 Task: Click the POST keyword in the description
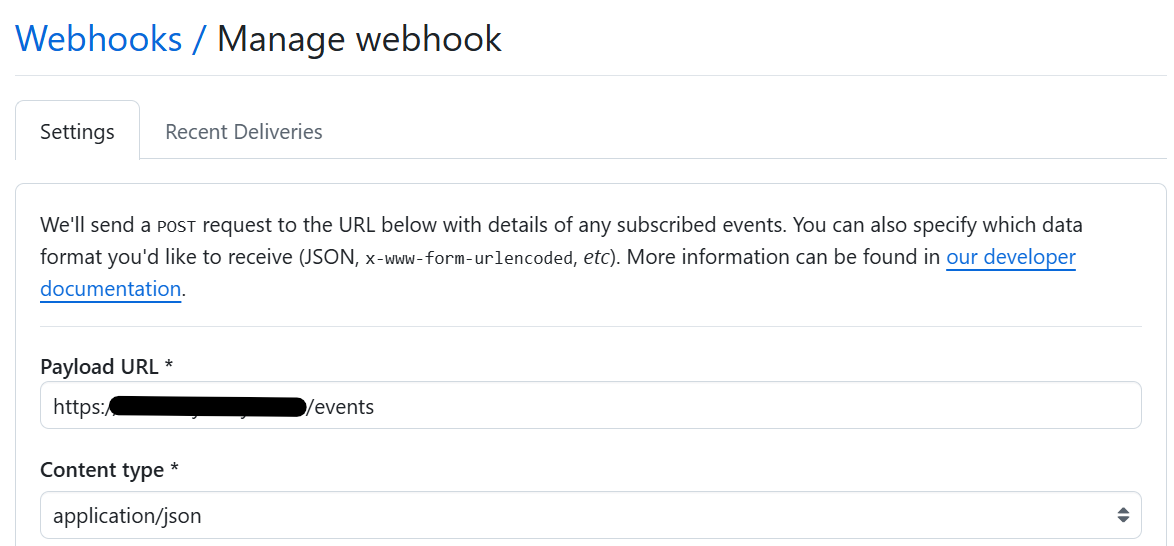(176, 225)
